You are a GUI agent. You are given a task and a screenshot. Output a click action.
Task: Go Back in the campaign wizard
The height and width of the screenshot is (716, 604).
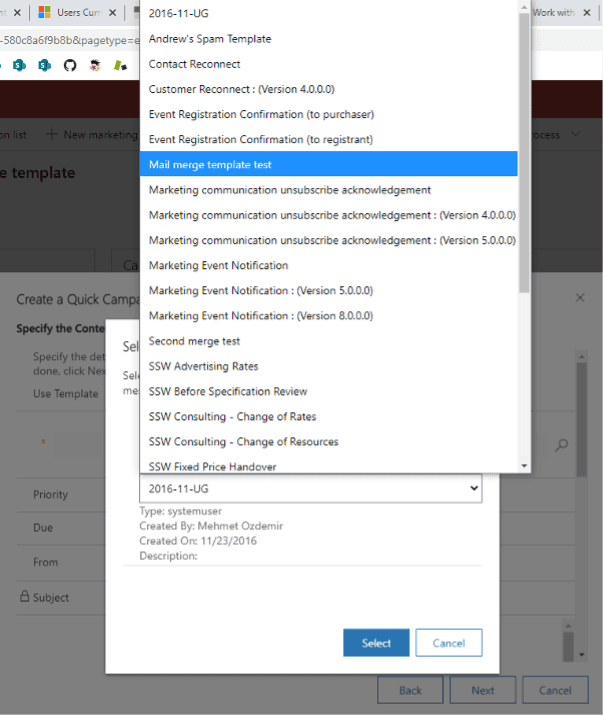click(410, 690)
